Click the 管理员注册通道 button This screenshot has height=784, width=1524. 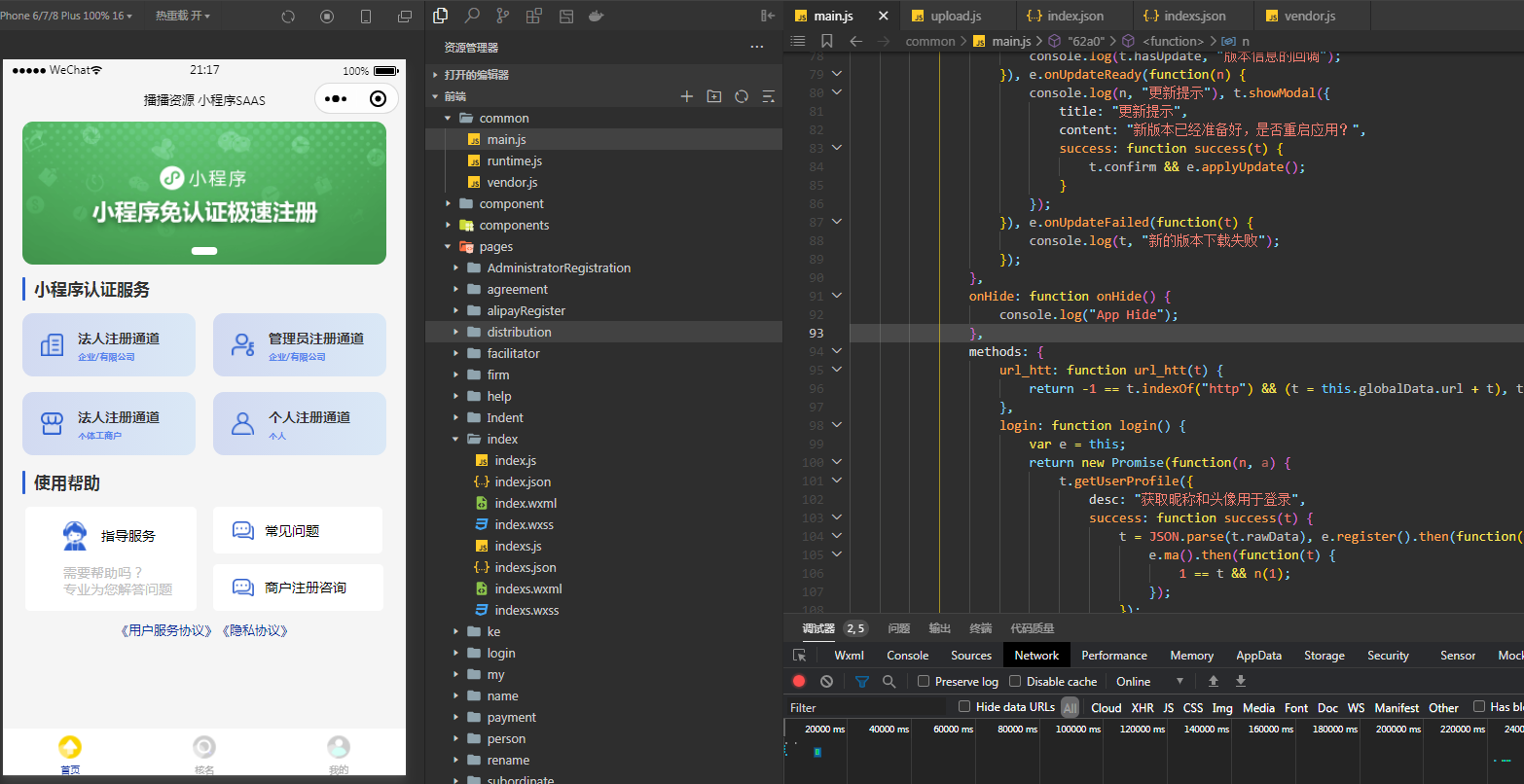[300, 344]
